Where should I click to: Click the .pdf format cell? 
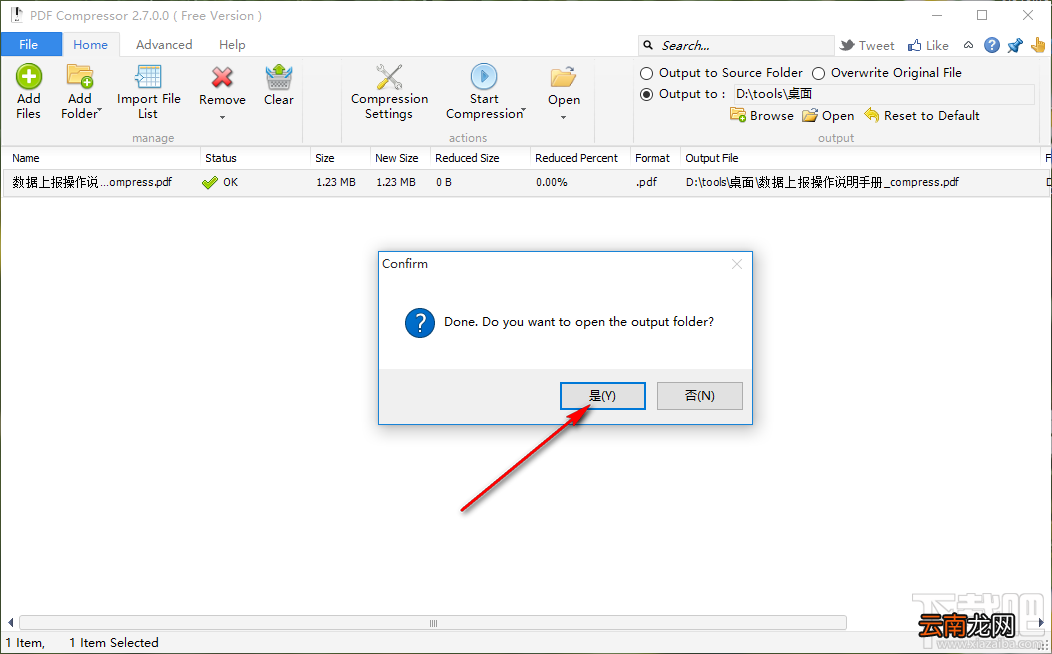(646, 182)
